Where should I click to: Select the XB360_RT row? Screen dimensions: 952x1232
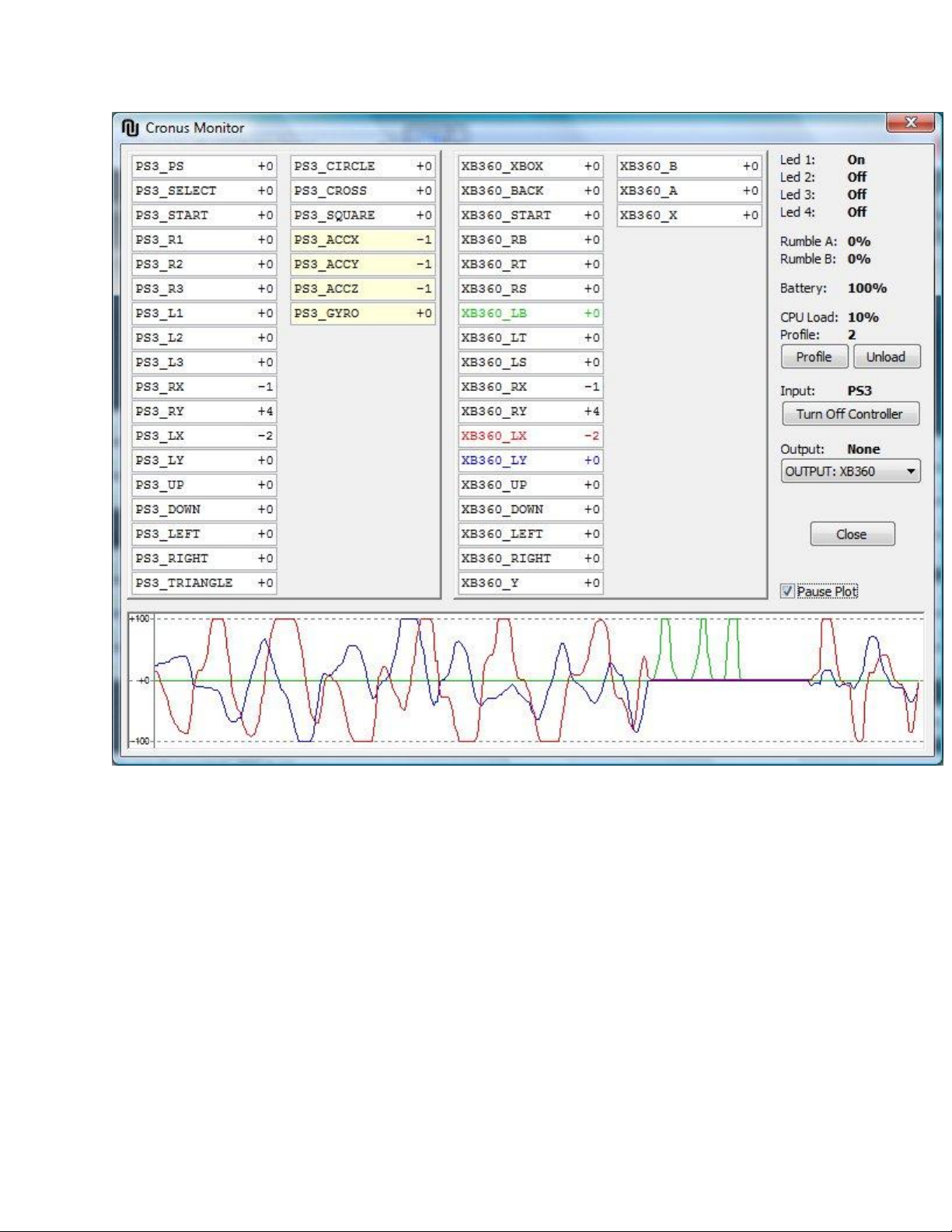pos(531,264)
